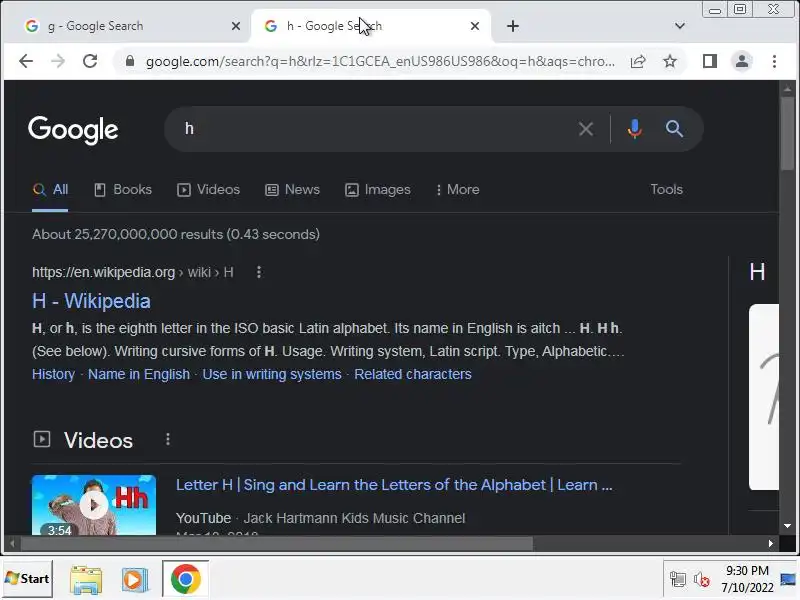Click the en.wikipedia.org breadcrumb URL
Image resolution: width=800 pixels, height=600 pixels.
coord(133,272)
